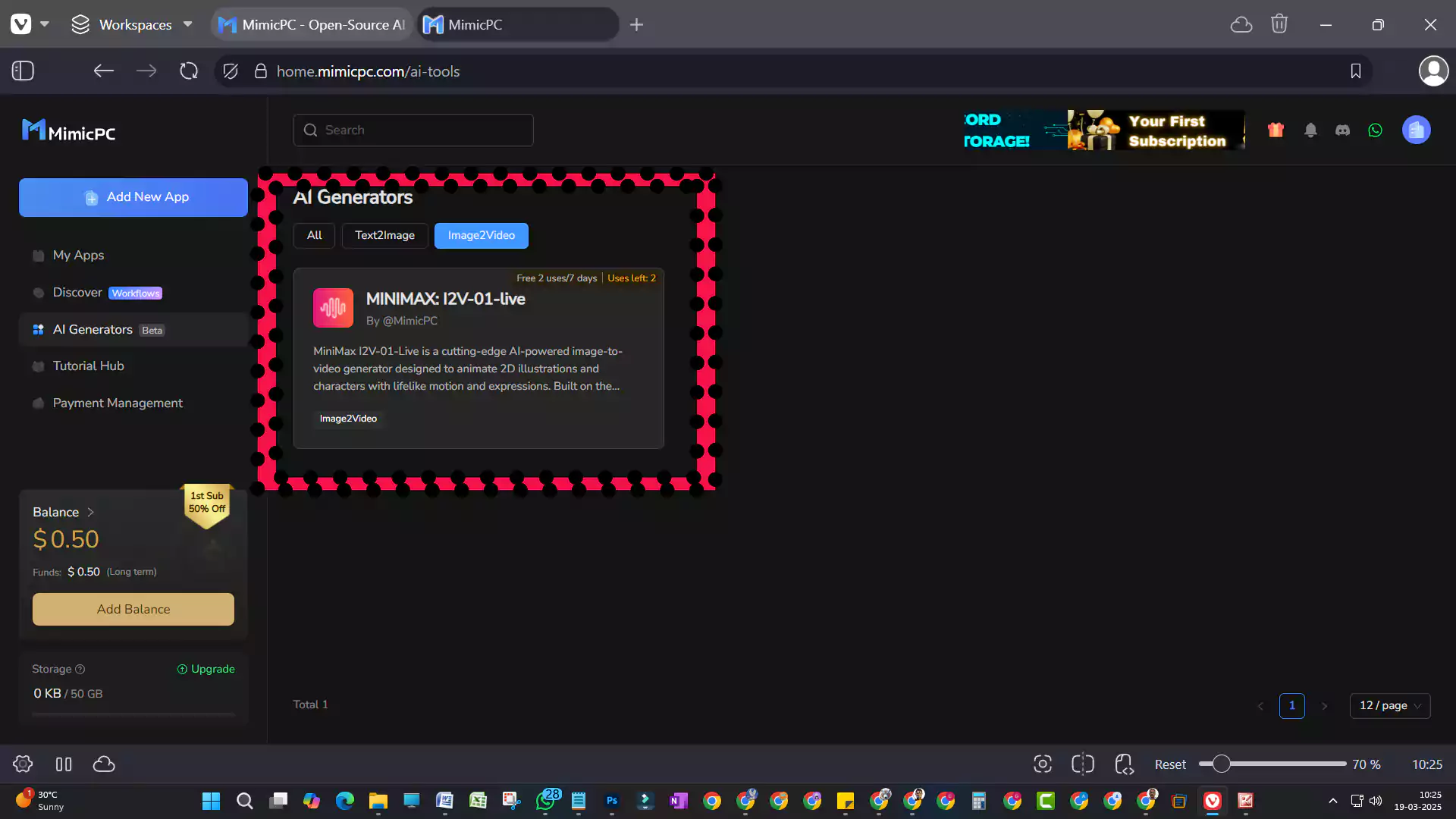1456x819 pixels.
Task: Switch to the second MimicPC tab
Action: coord(519,24)
